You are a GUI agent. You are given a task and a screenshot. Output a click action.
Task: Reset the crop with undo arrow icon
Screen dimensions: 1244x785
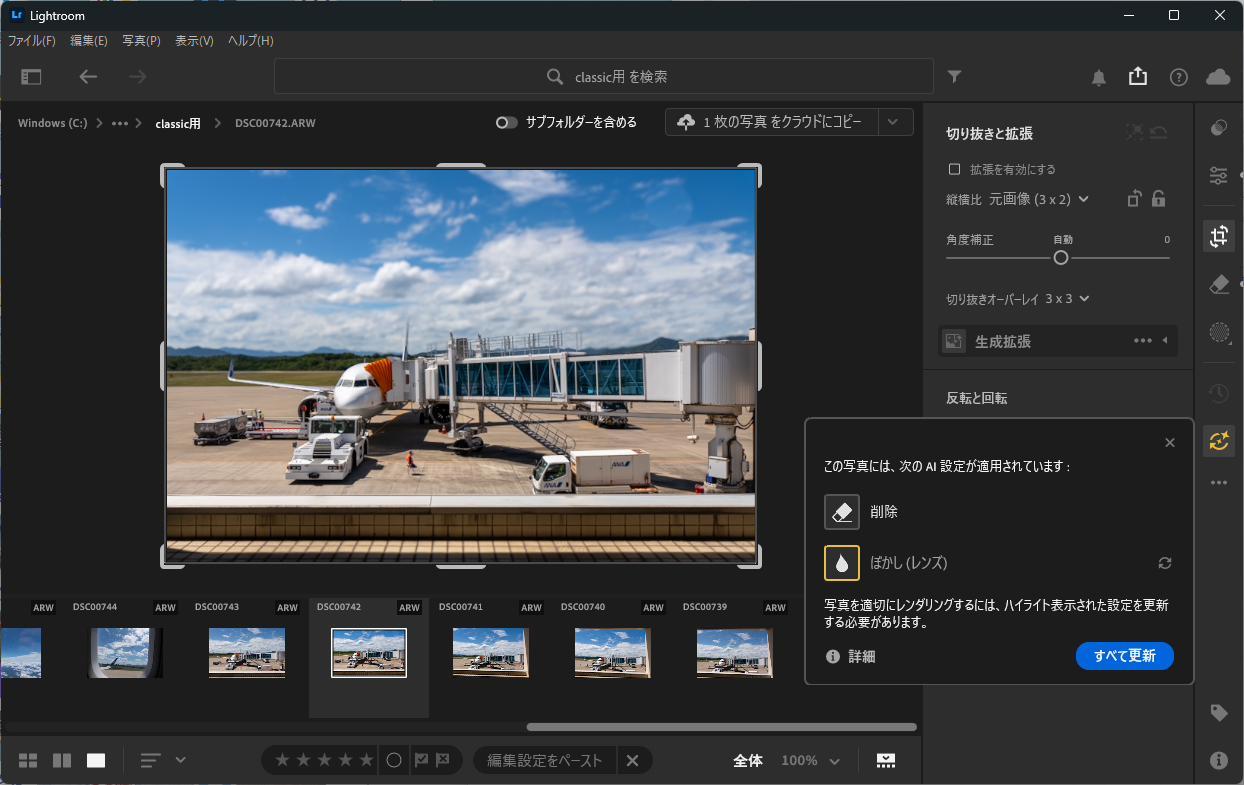point(1160,132)
